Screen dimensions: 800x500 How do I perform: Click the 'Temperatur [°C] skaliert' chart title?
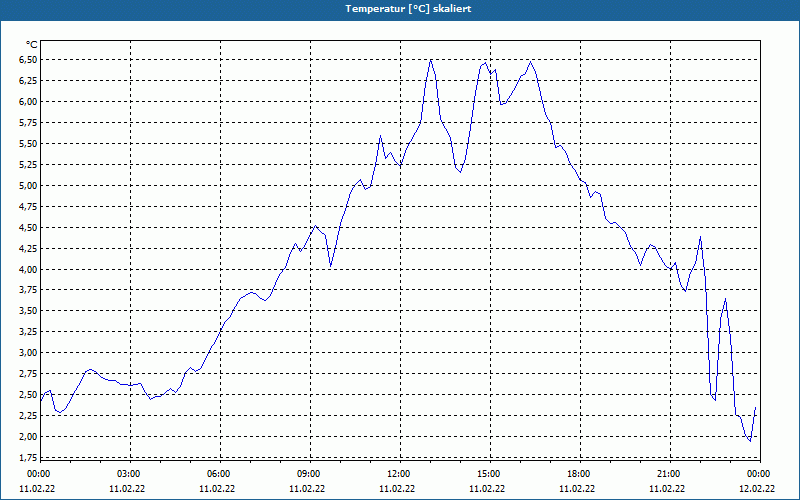tap(408, 9)
